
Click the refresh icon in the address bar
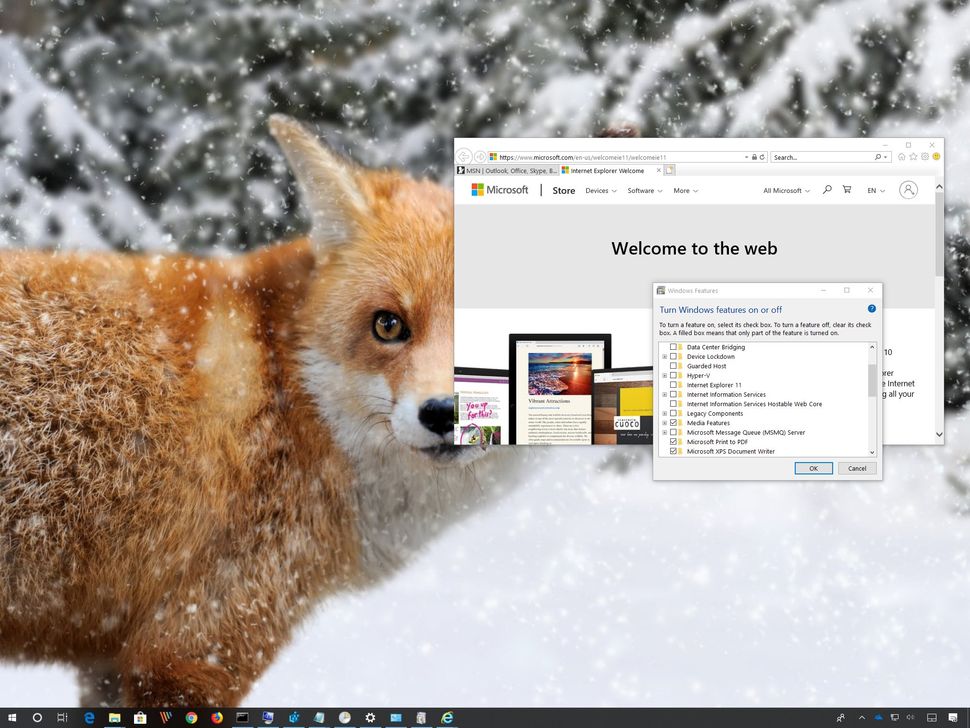tap(763, 157)
